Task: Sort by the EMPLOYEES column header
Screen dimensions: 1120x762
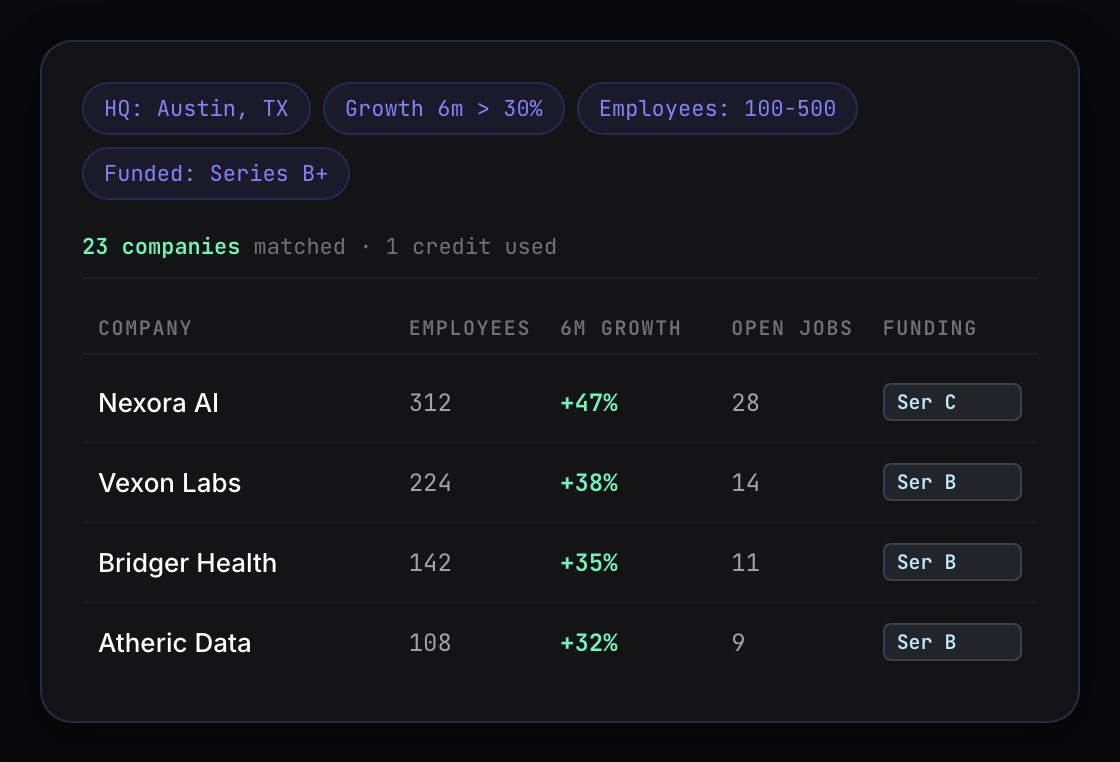Action: 469,328
